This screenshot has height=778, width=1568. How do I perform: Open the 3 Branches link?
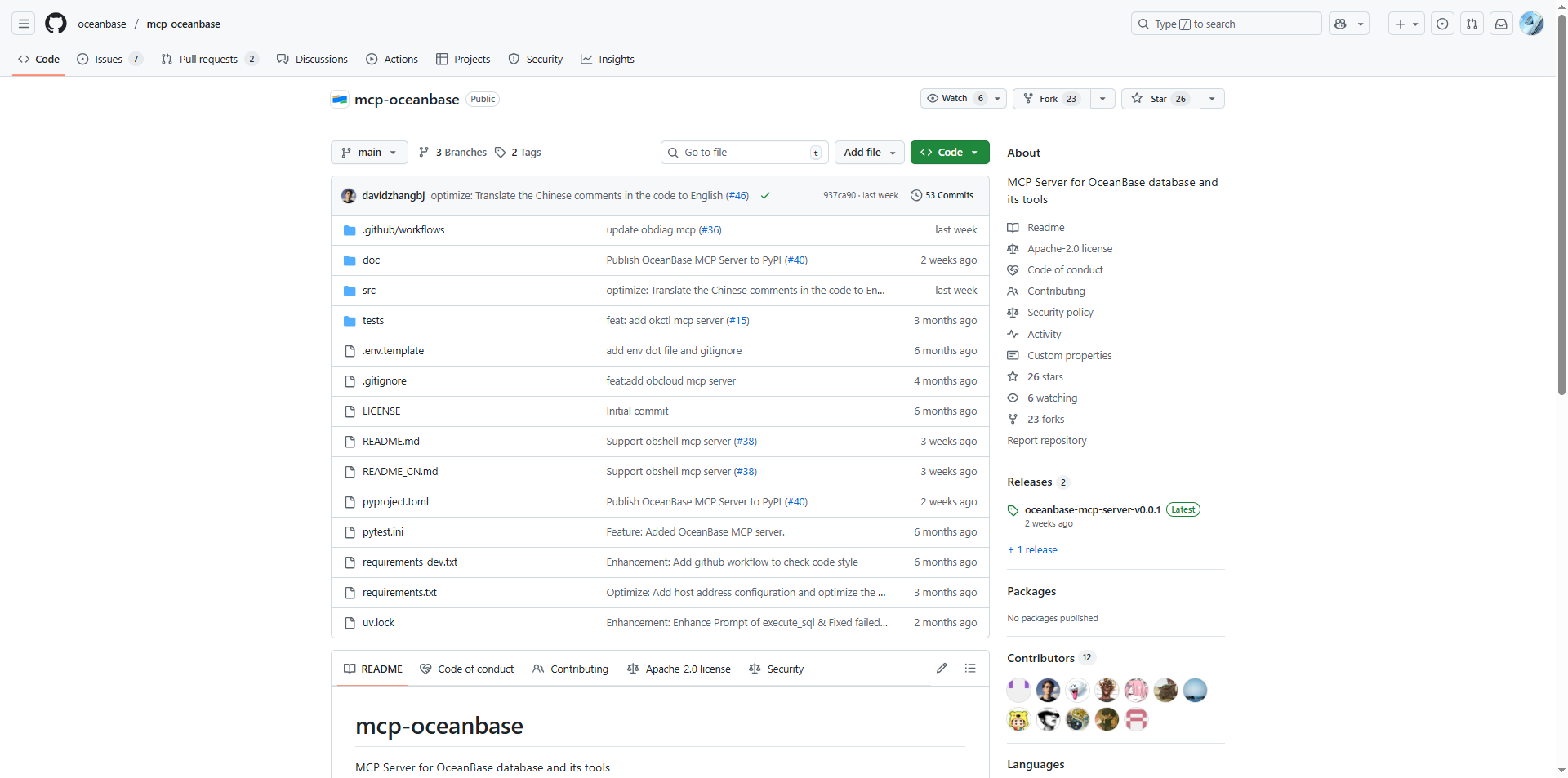452,152
